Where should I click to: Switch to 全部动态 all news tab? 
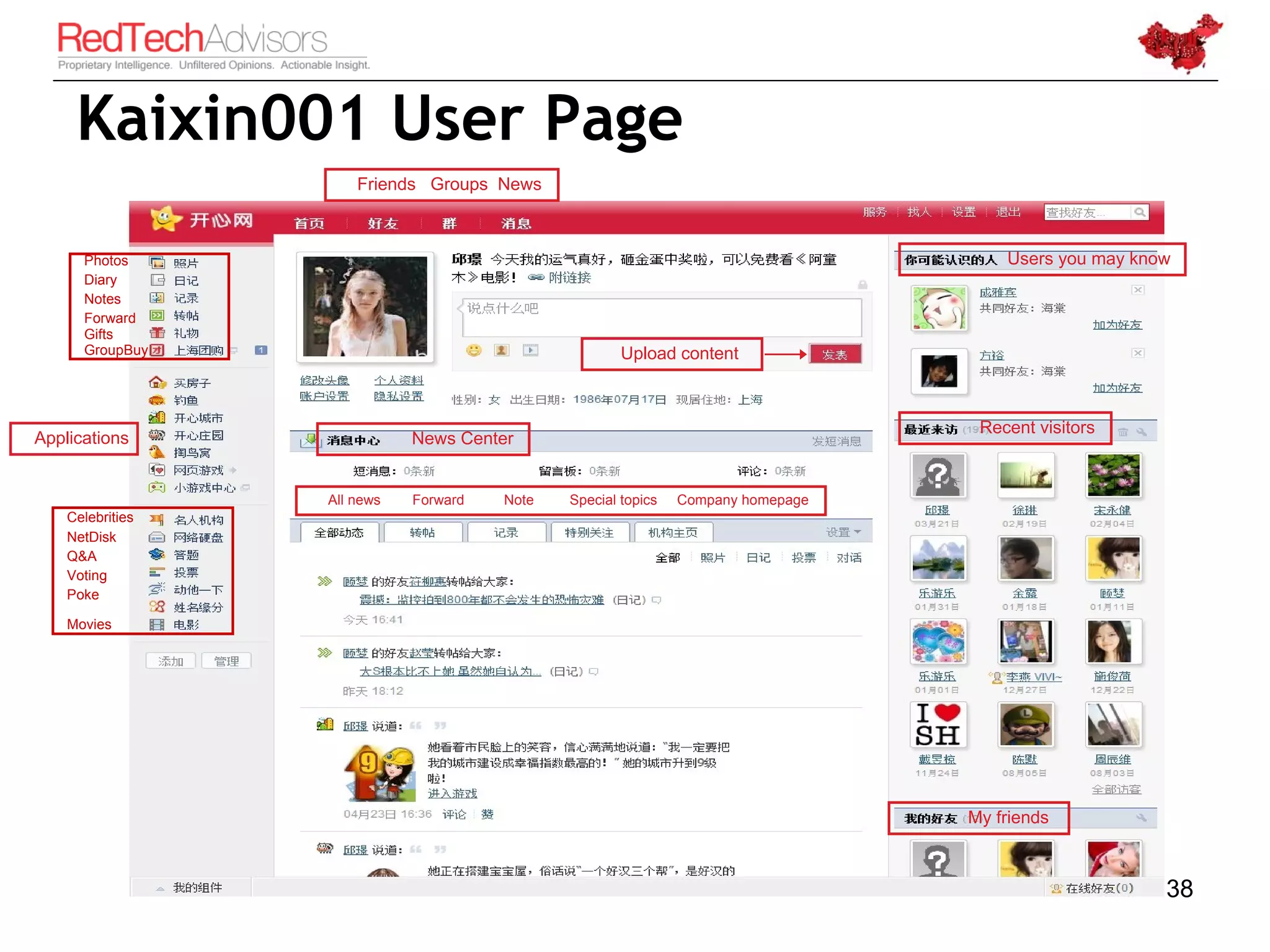[x=339, y=532]
